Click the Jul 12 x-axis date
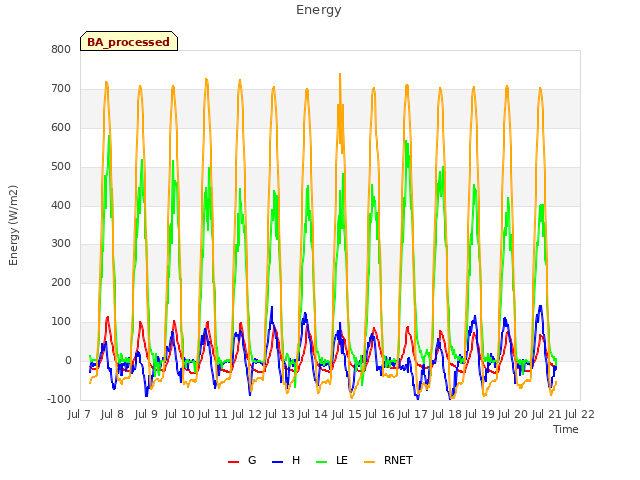 (247, 414)
